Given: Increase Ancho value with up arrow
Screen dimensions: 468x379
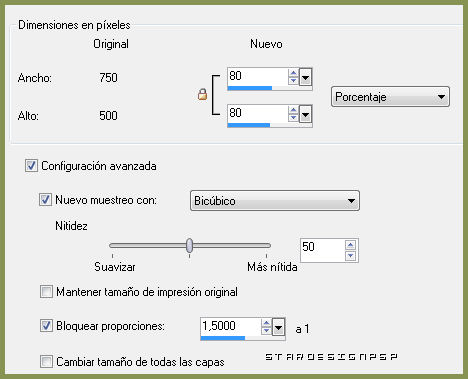Looking at the screenshot, I should (293, 73).
